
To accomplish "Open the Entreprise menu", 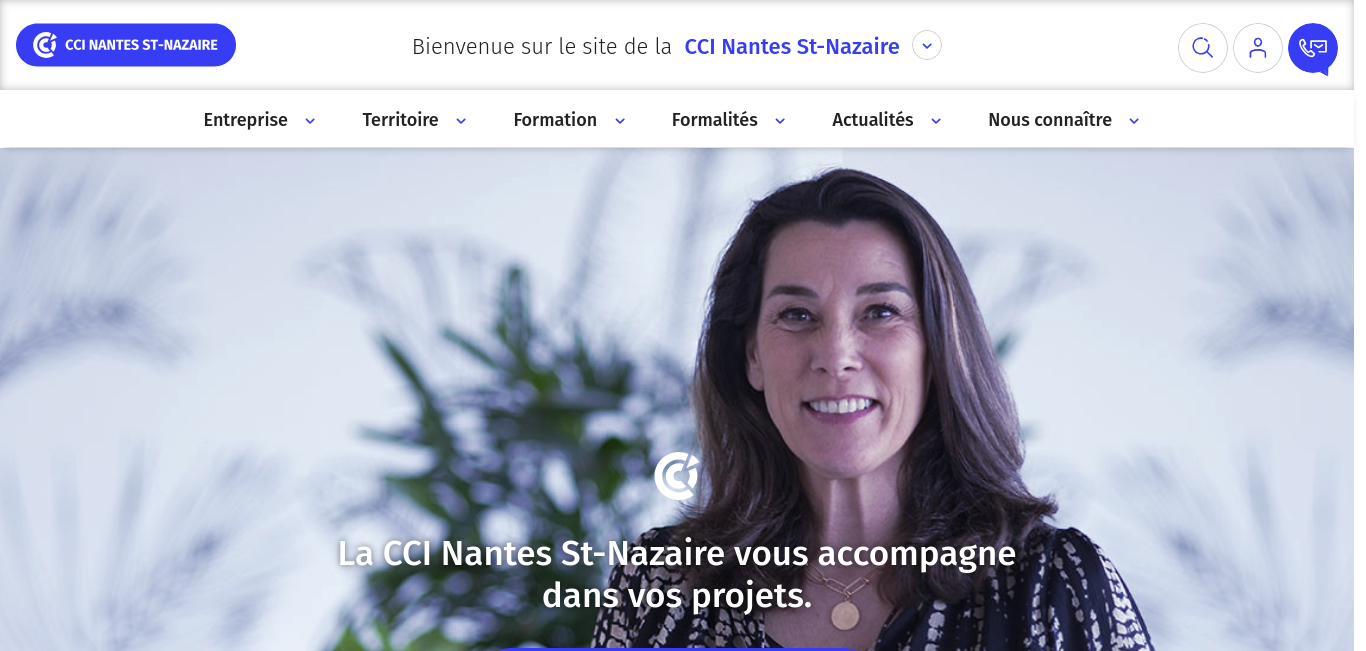I will 245,120.
